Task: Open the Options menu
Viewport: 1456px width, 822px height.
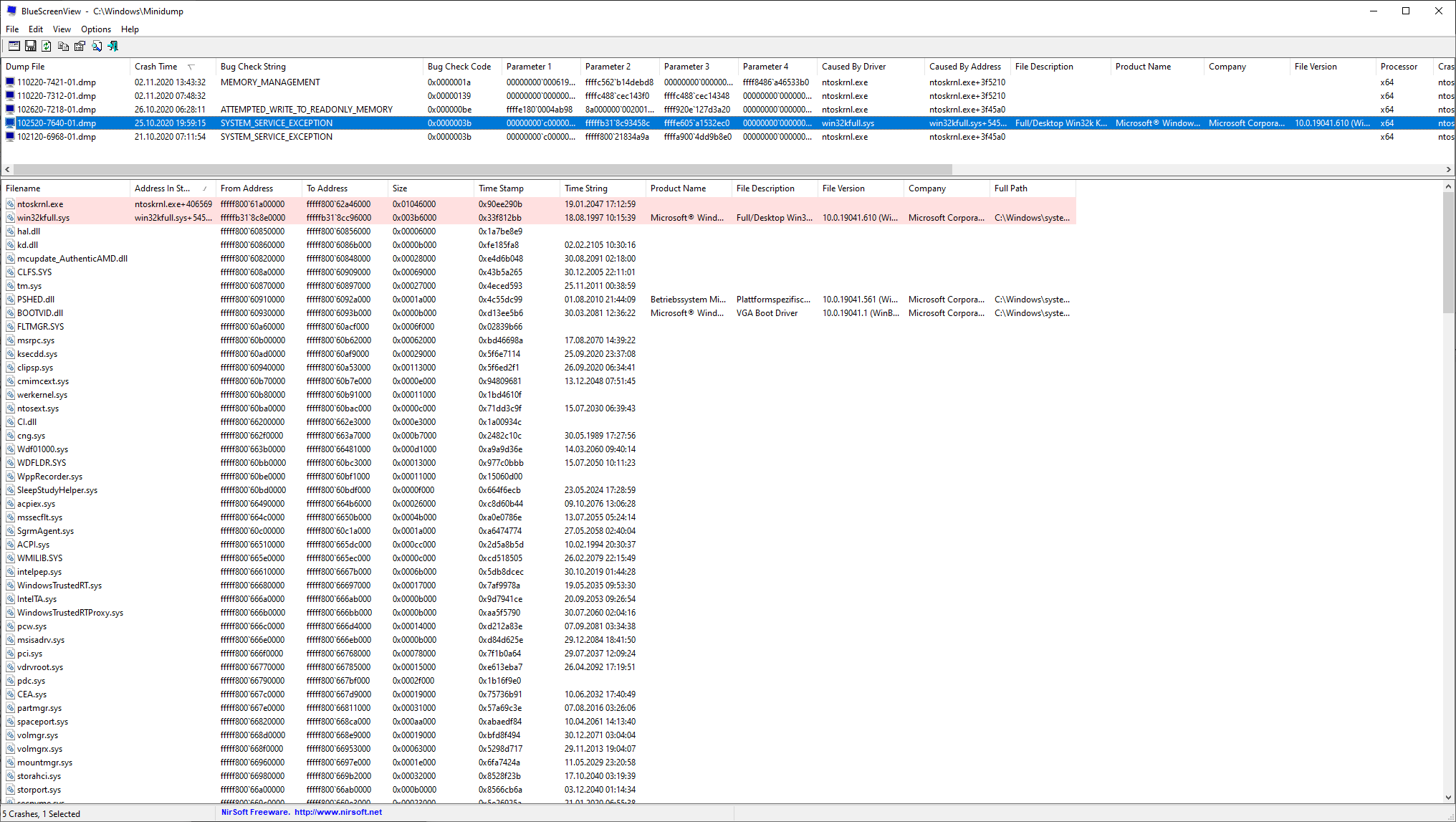Action: (95, 29)
